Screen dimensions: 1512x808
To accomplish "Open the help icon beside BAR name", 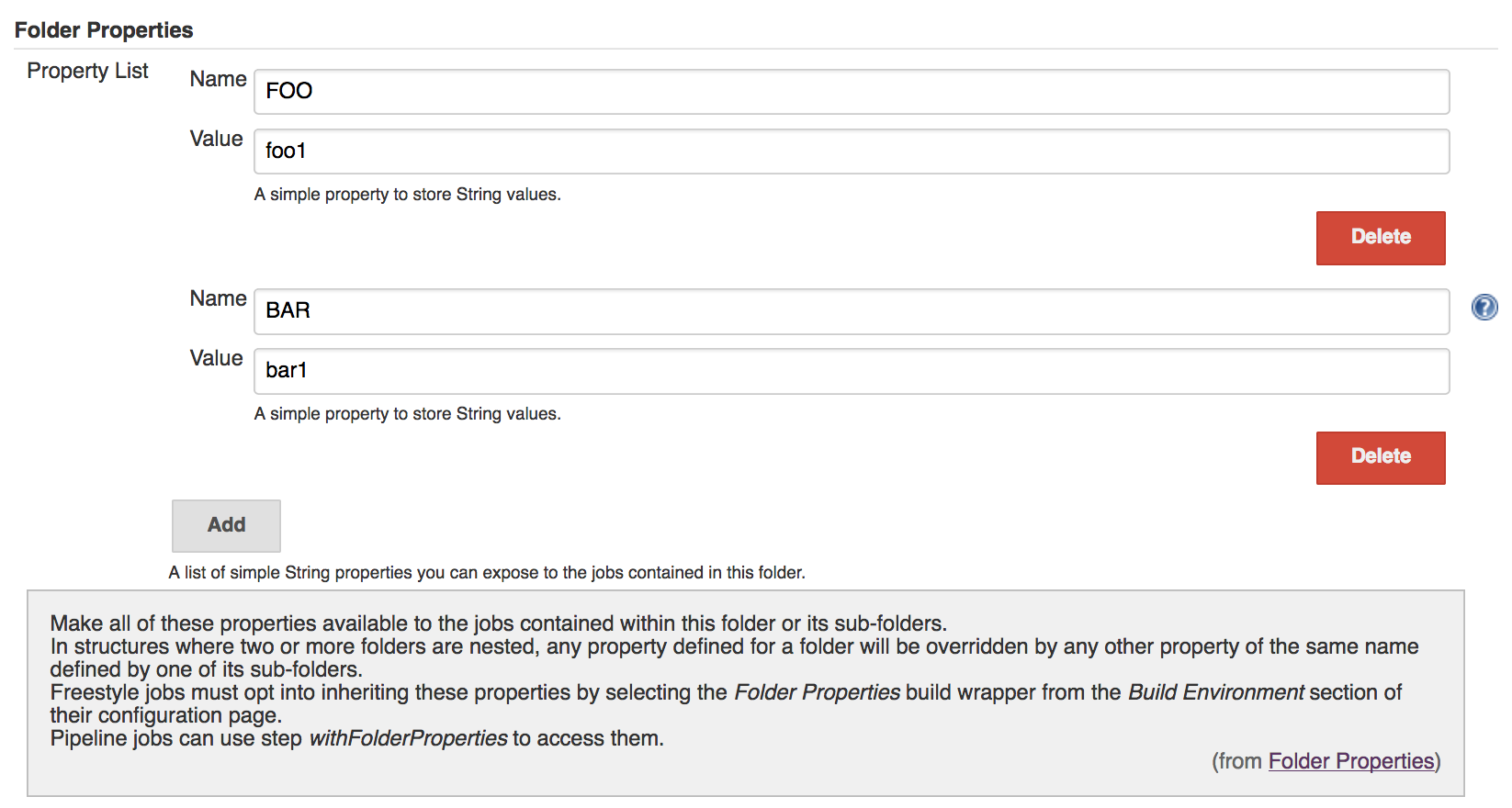I will point(1484,307).
